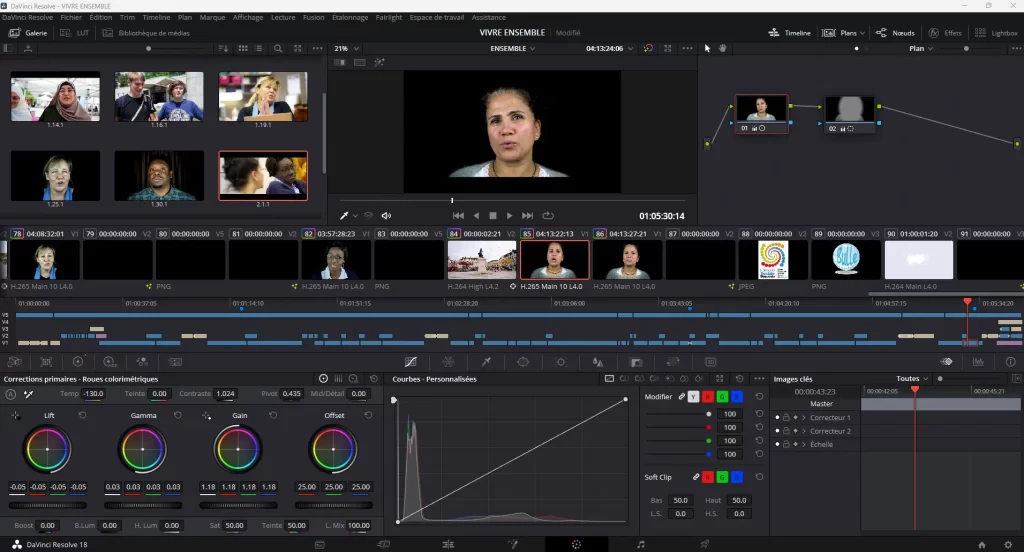Open the Lecture menu
1024x552 pixels.
(283, 18)
